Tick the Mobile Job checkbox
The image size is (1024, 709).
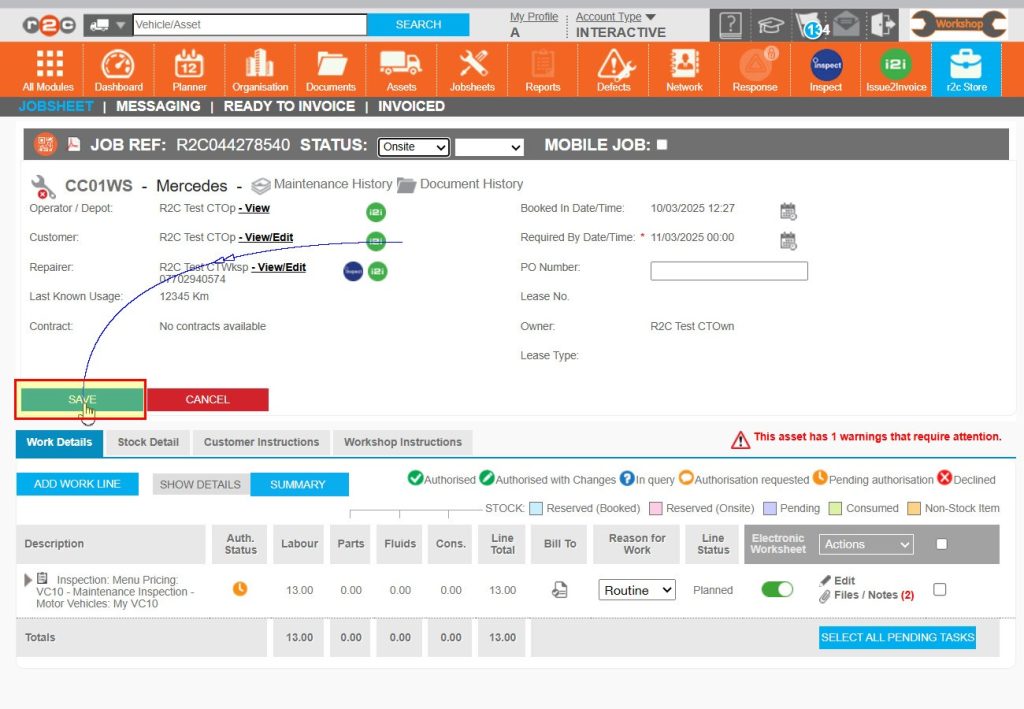point(662,145)
